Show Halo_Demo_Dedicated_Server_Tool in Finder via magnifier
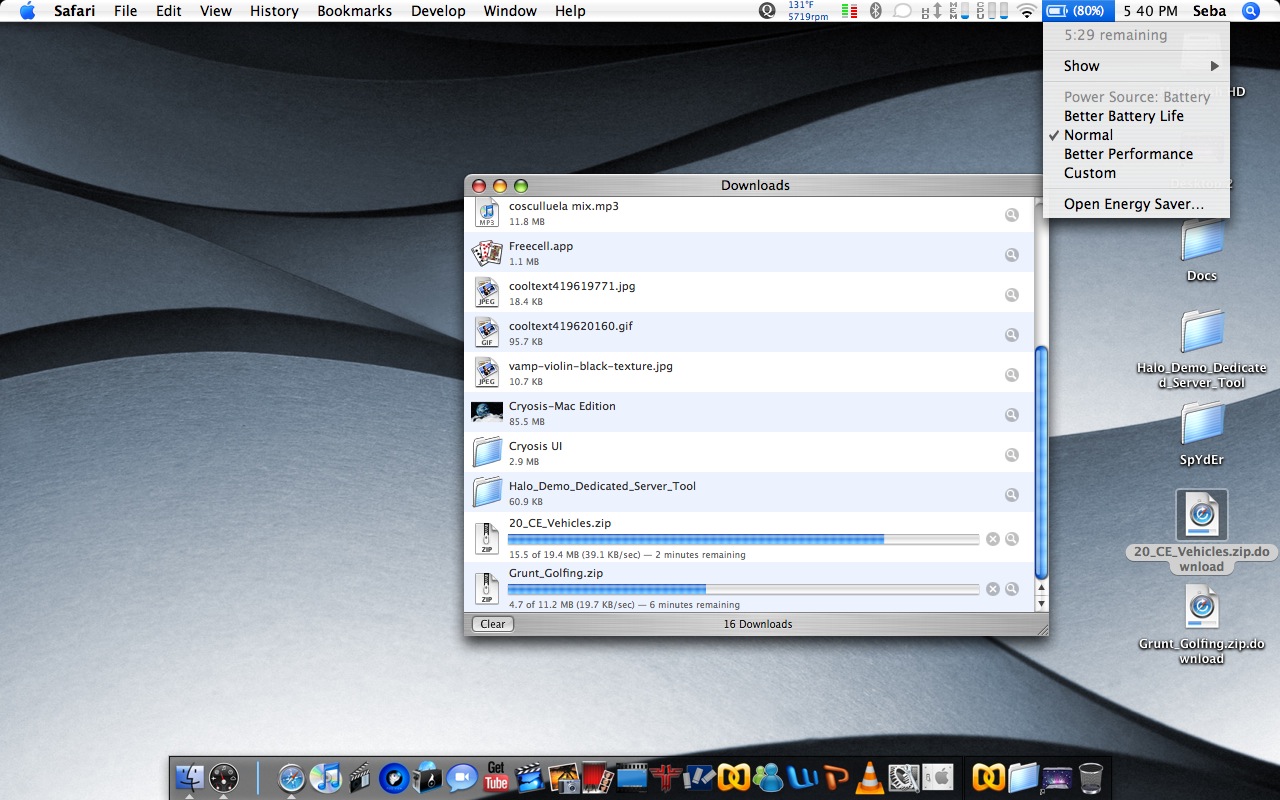This screenshot has width=1280, height=800. (1012, 494)
